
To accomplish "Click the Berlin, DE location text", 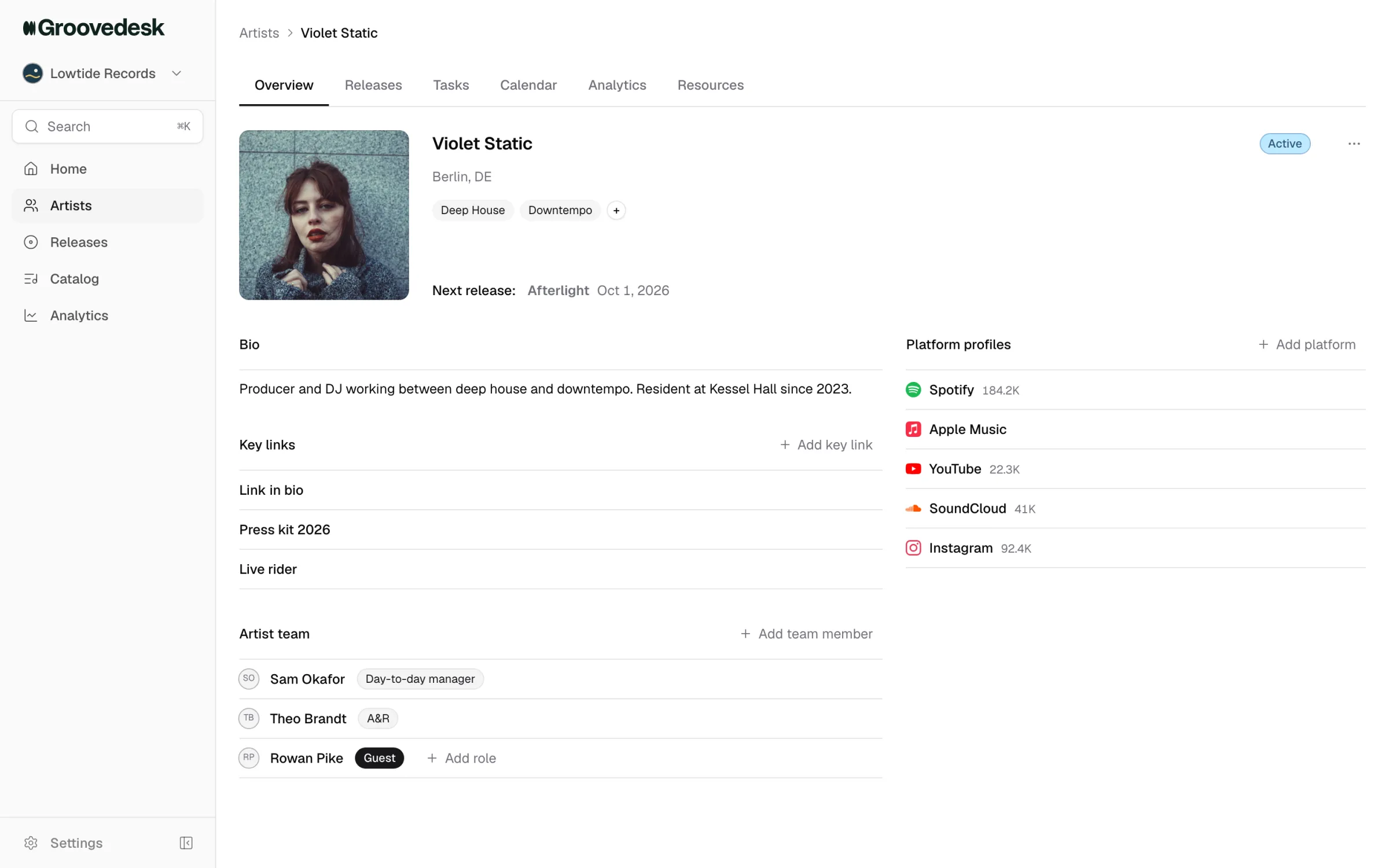I will tap(462, 176).
